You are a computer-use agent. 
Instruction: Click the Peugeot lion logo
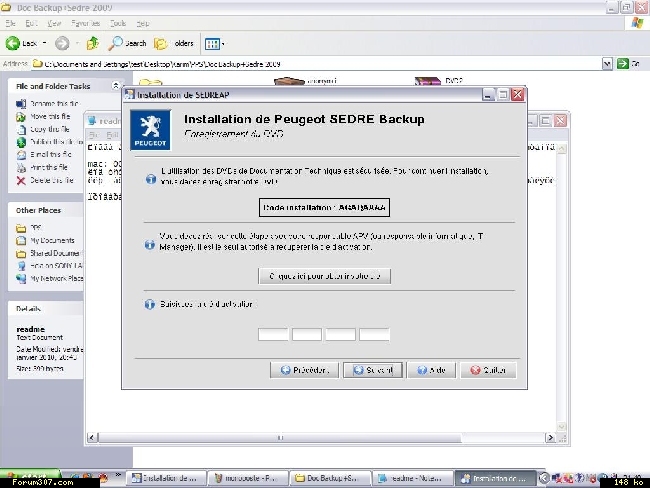click(x=150, y=130)
